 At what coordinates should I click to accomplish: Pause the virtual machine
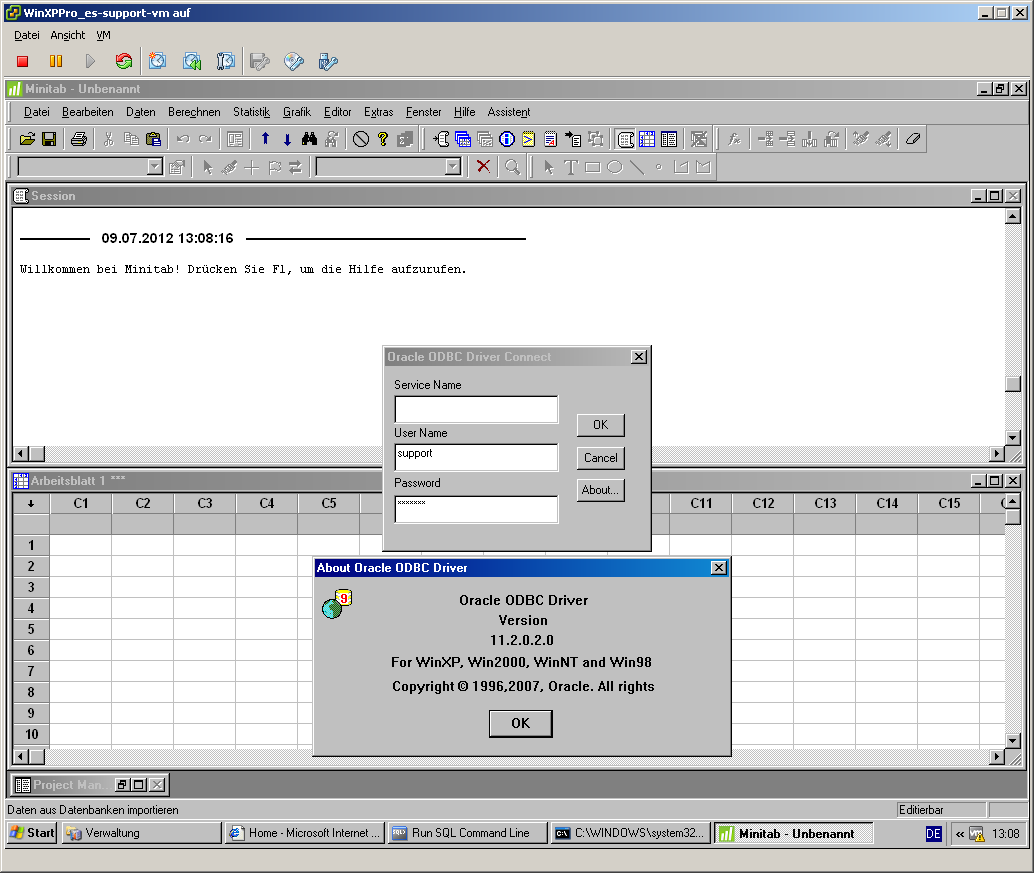point(56,61)
